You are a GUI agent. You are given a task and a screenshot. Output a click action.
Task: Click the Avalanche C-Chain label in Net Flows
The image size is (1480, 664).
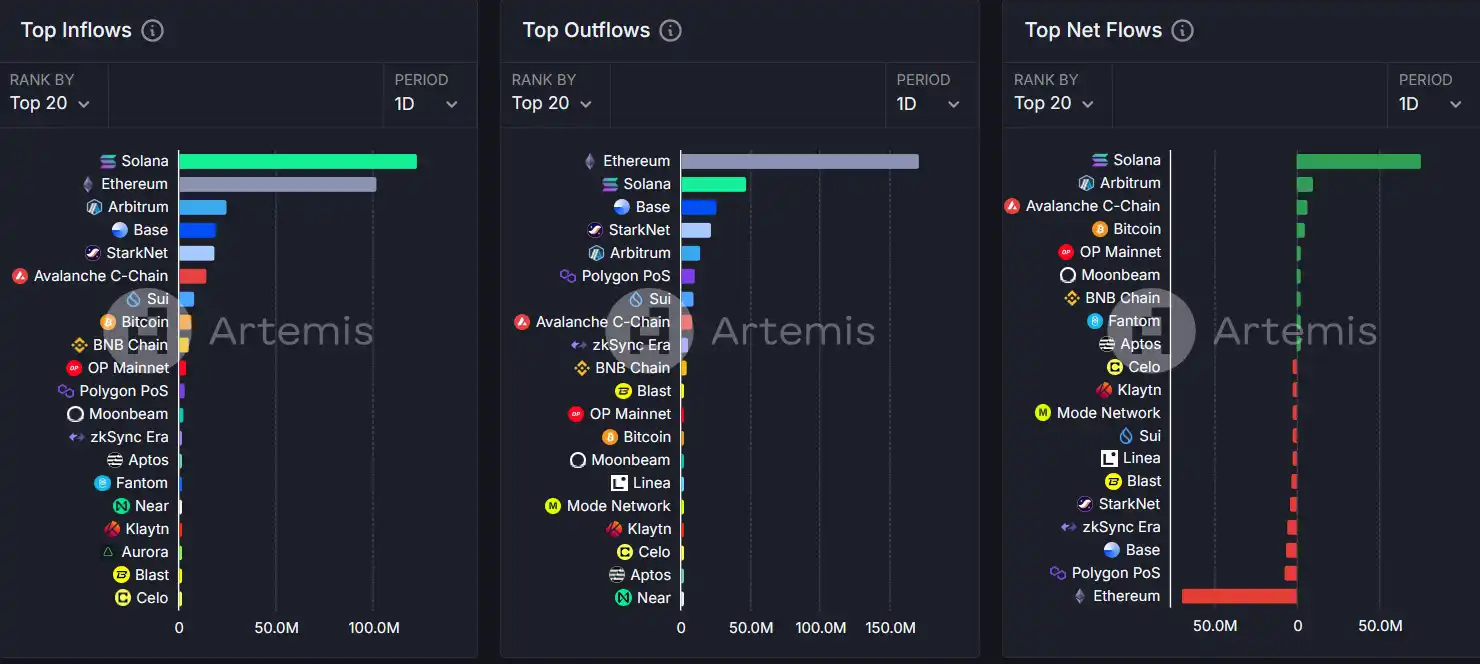[1093, 206]
